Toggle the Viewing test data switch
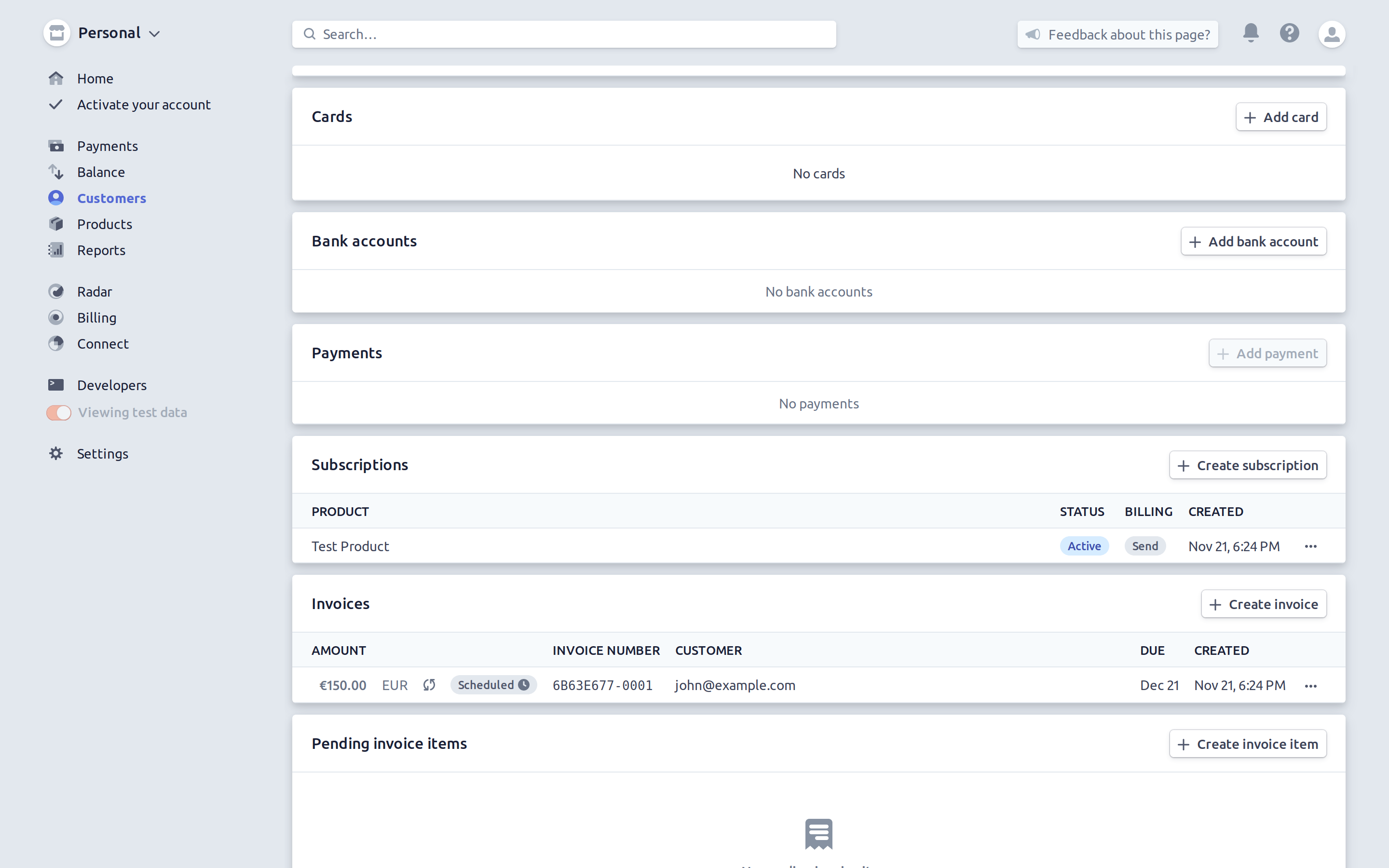This screenshot has width=1389, height=868. (58, 412)
